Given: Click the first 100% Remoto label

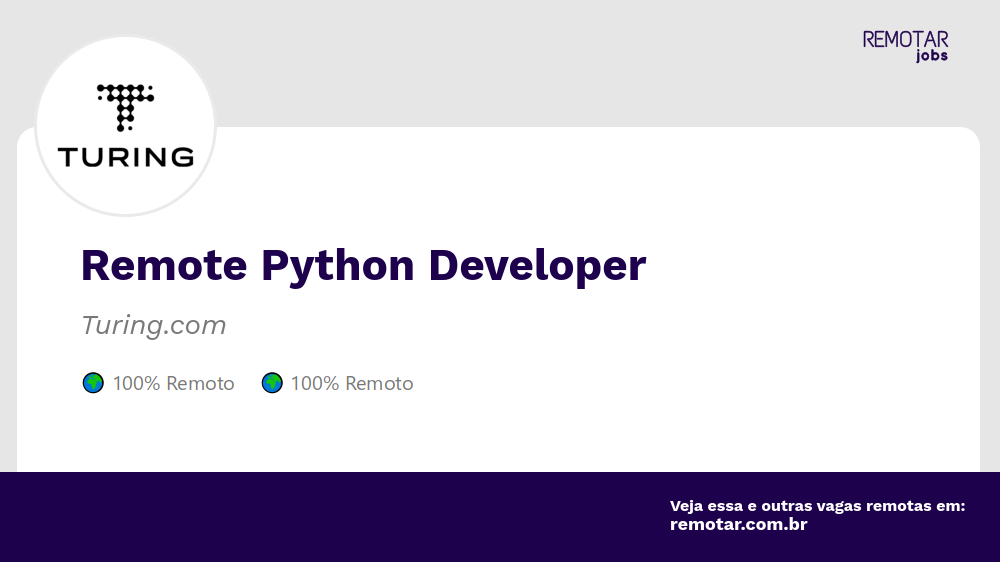Looking at the screenshot, I should coord(173,383).
